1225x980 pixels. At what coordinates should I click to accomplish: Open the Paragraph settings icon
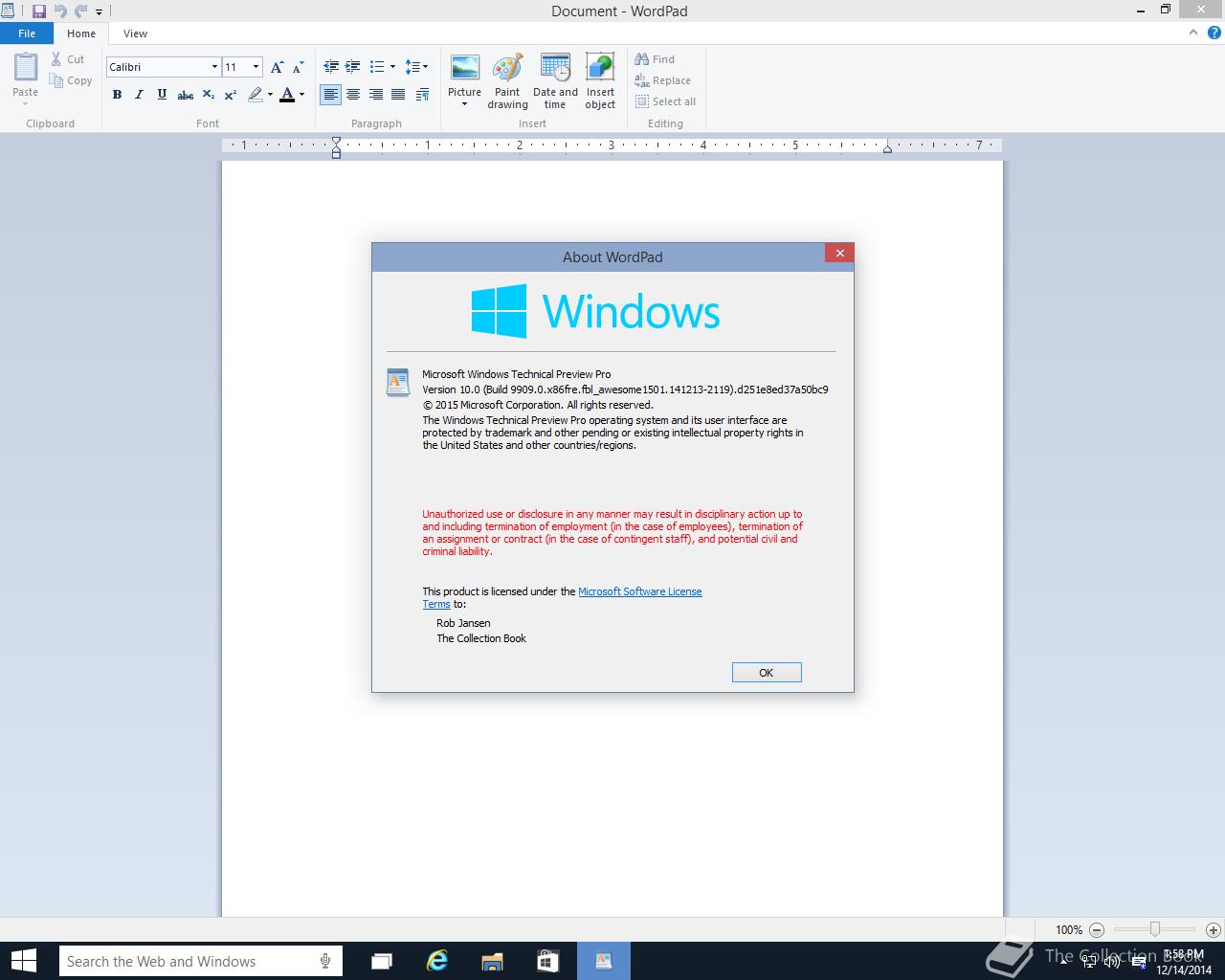point(421,95)
